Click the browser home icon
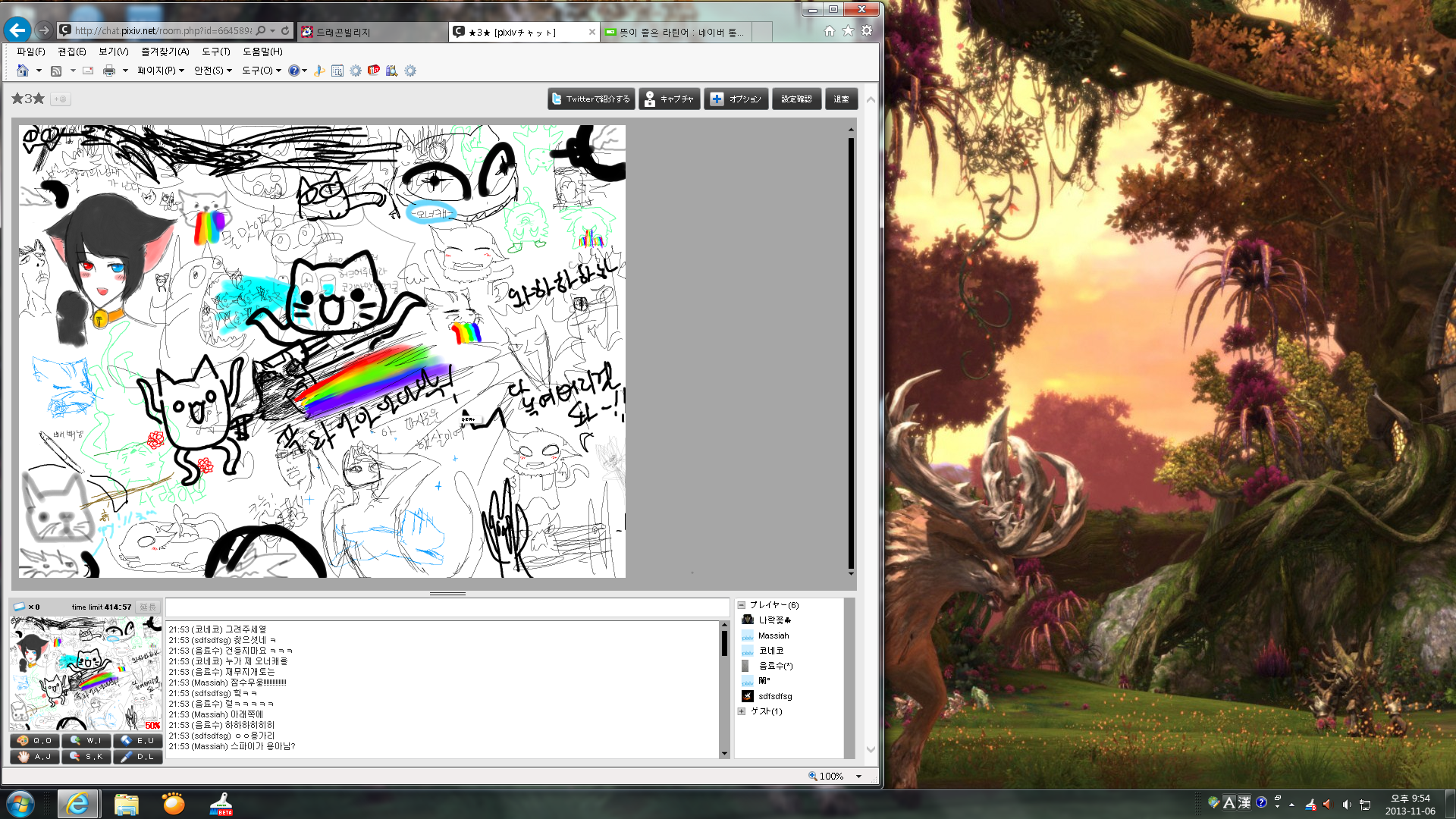This screenshot has height=819, width=1456. pos(829,31)
